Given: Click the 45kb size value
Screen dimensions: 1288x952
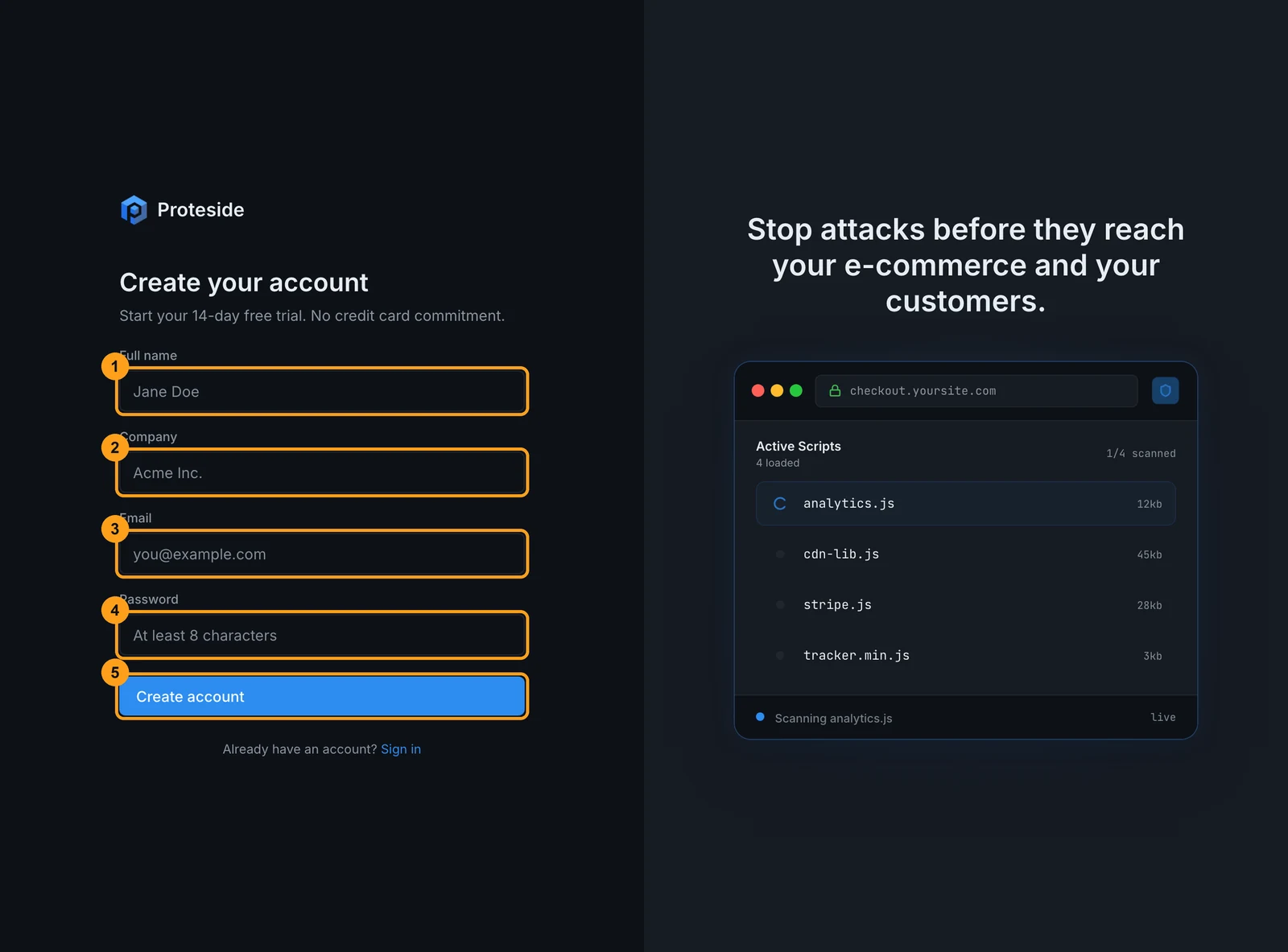Looking at the screenshot, I should click(x=1150, y=554).
